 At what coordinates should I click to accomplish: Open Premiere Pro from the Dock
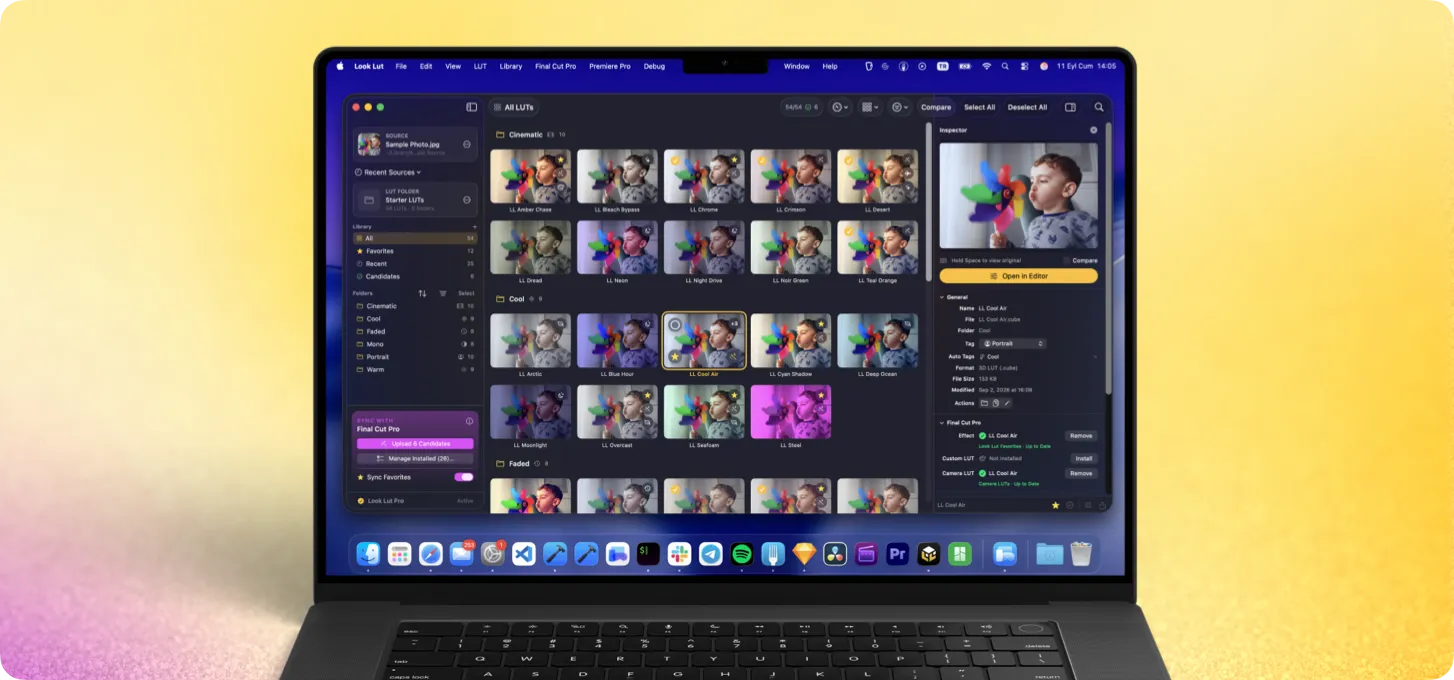click(898, 554)
